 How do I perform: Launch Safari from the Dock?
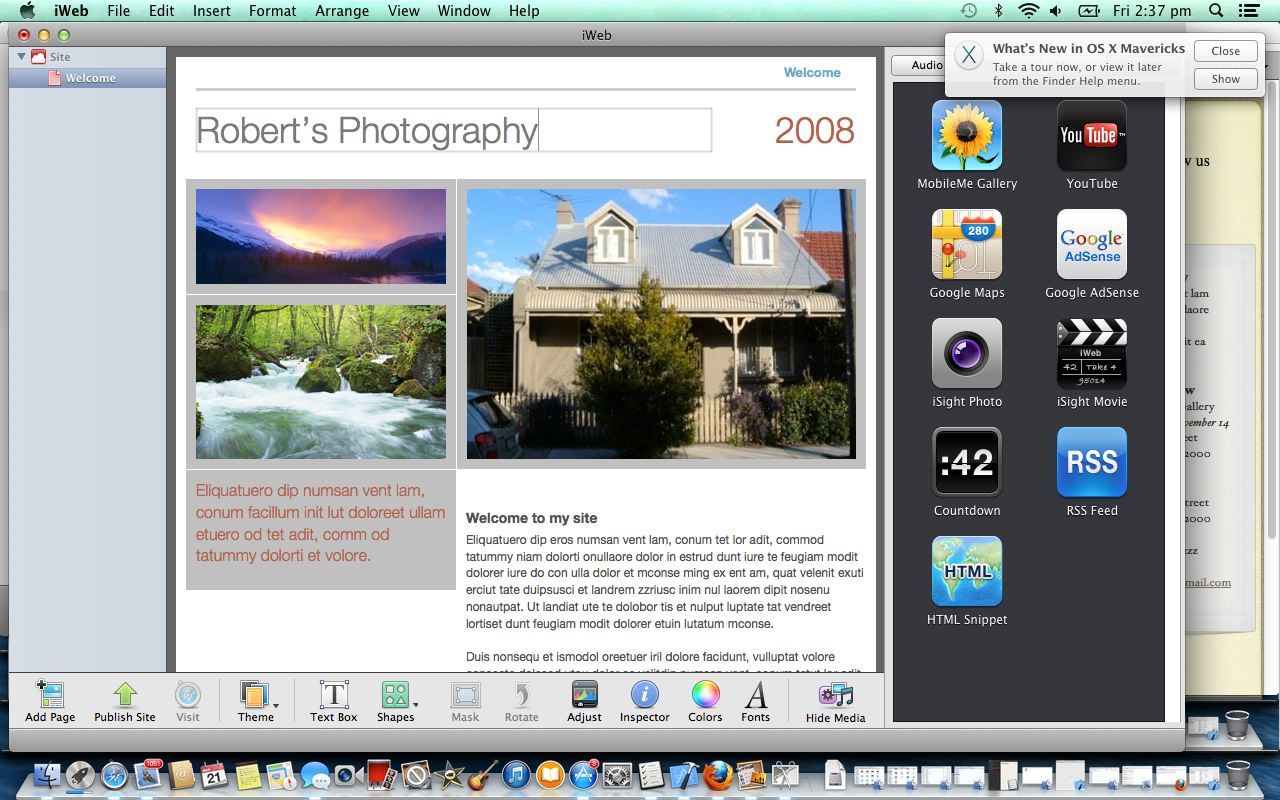(114, 775)
